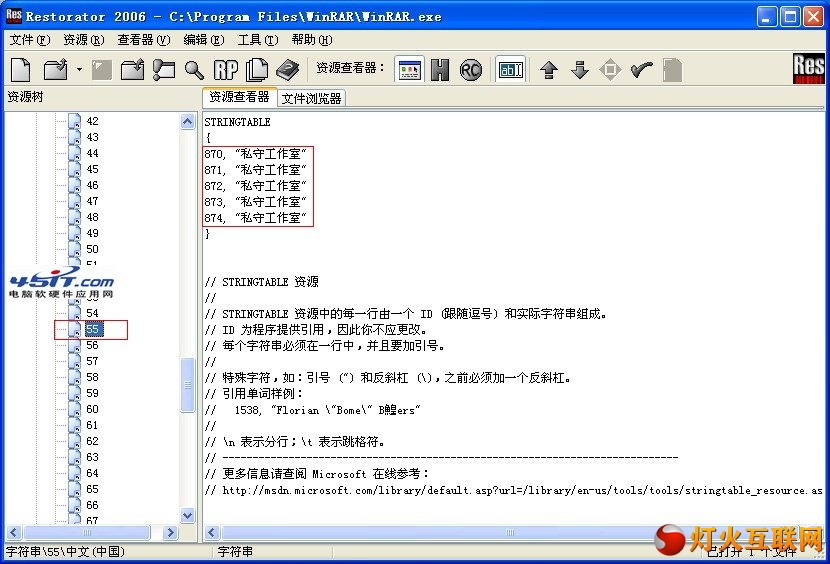
Task: Click the resource tree toggle icon
Action: pyautogui.click(x=164, y=69)
